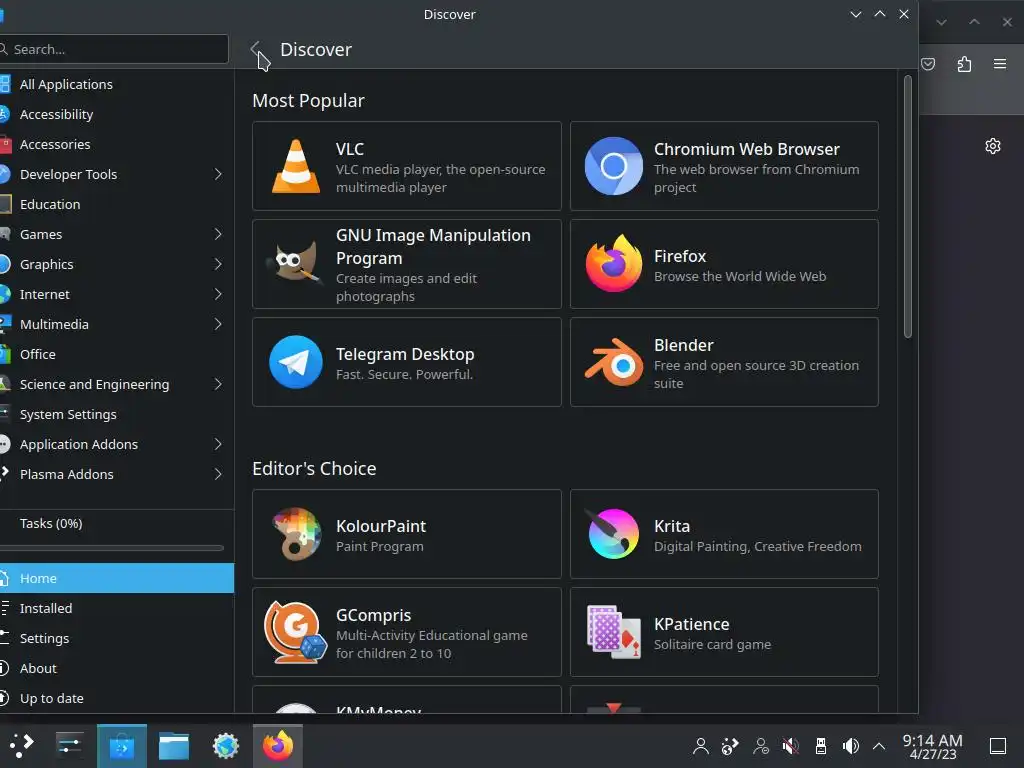The image size is (1024, 768).
Task: Click the muted microphone tray icon
Action: [x=791, y=746]
